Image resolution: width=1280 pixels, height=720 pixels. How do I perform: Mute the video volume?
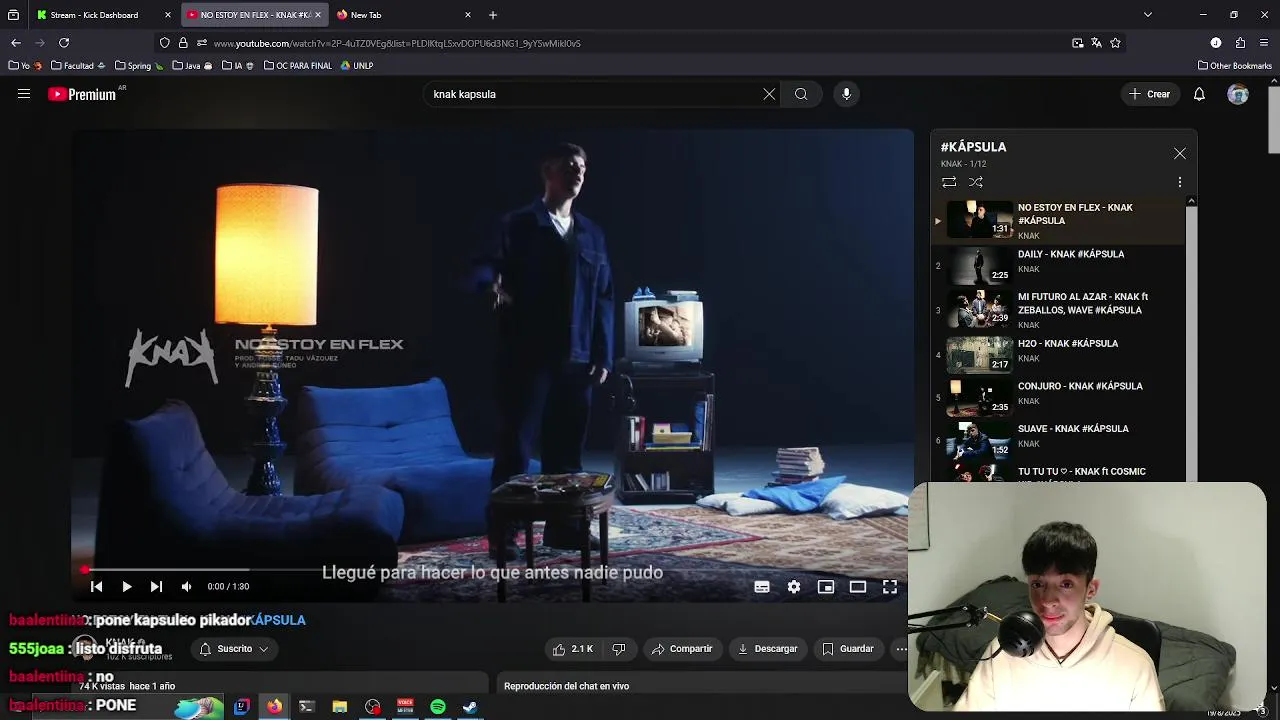[x=186, y=587]
